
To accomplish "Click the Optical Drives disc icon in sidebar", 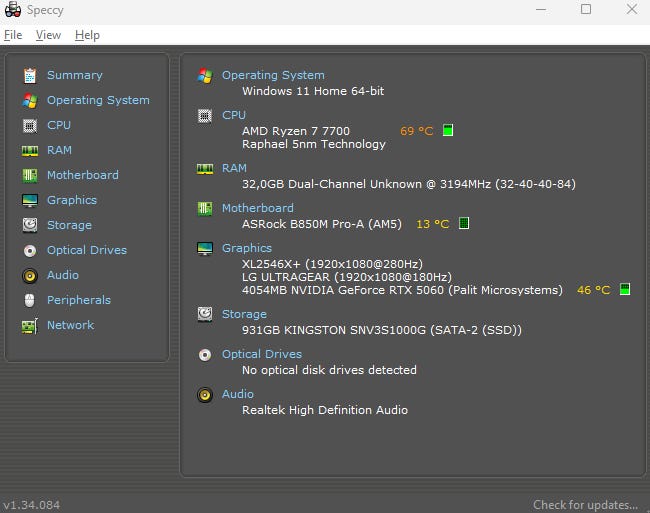I will click(30, 251).
